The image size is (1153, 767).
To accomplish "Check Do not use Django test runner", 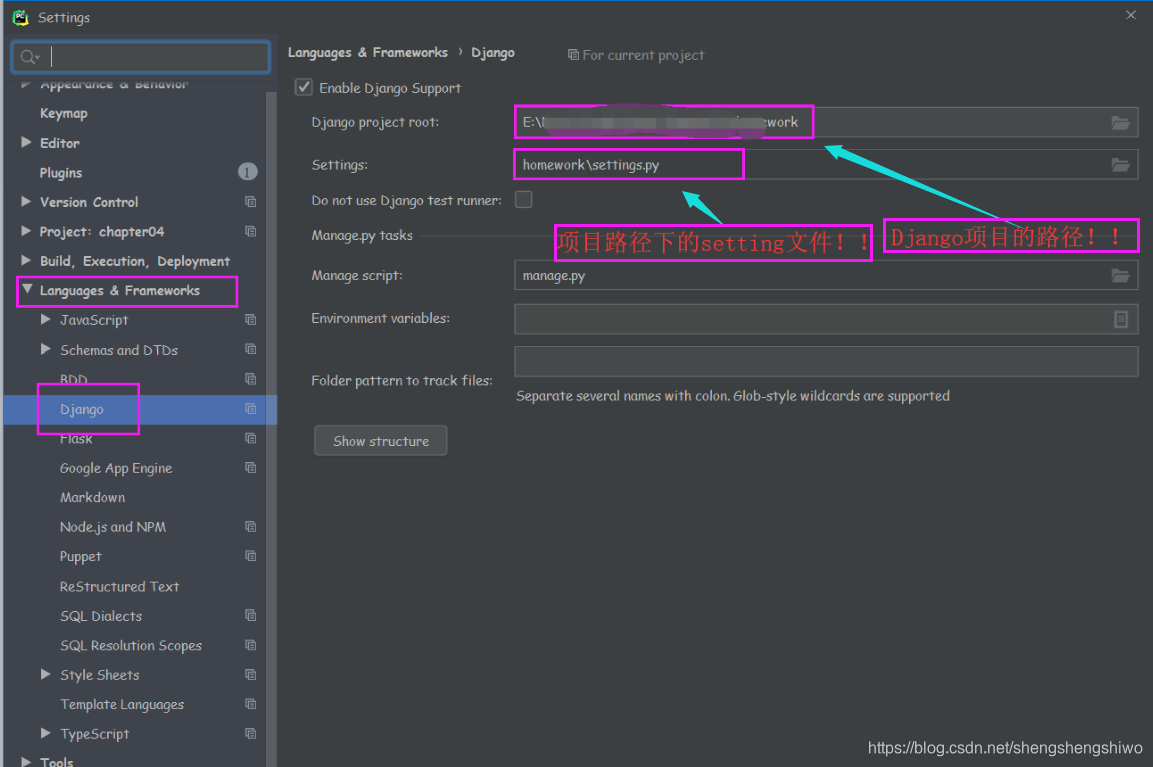I will pos(524,199).
